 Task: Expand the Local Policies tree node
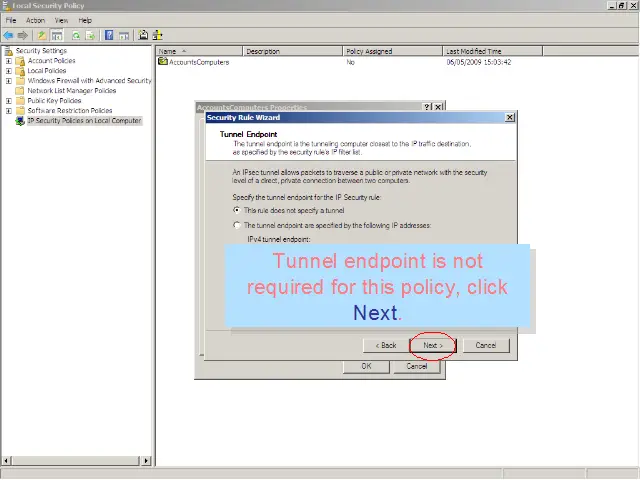point(9,71)
